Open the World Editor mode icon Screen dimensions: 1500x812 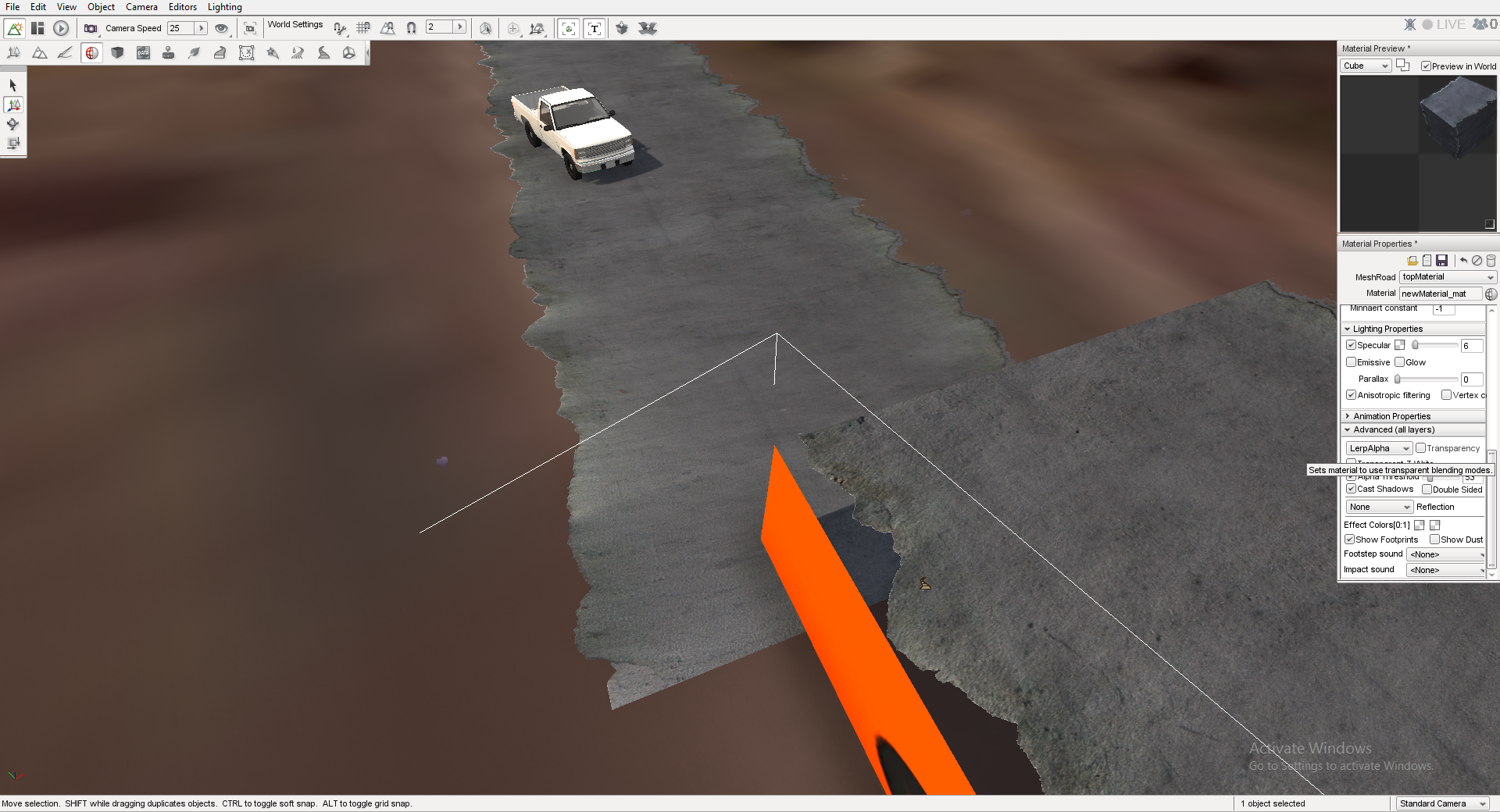(x=14, y=28)
